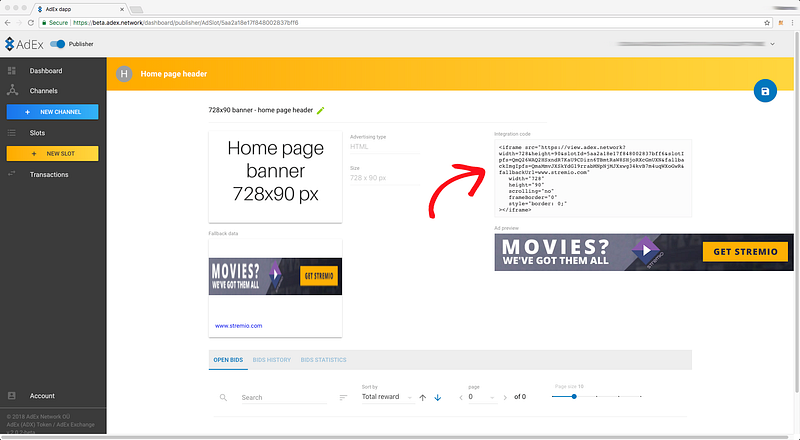Viewport: 800px width, 440px height.
Task: Click the browser address bar URL
Action: pos(186,23)
